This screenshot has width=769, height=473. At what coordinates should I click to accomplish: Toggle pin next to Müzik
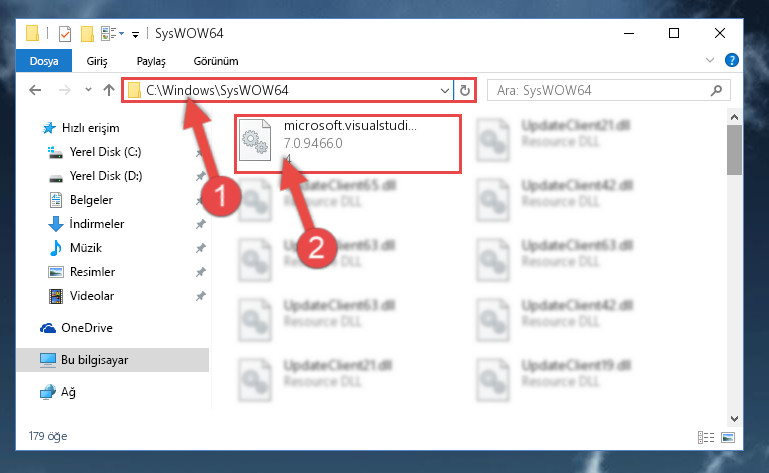[201, 248]
